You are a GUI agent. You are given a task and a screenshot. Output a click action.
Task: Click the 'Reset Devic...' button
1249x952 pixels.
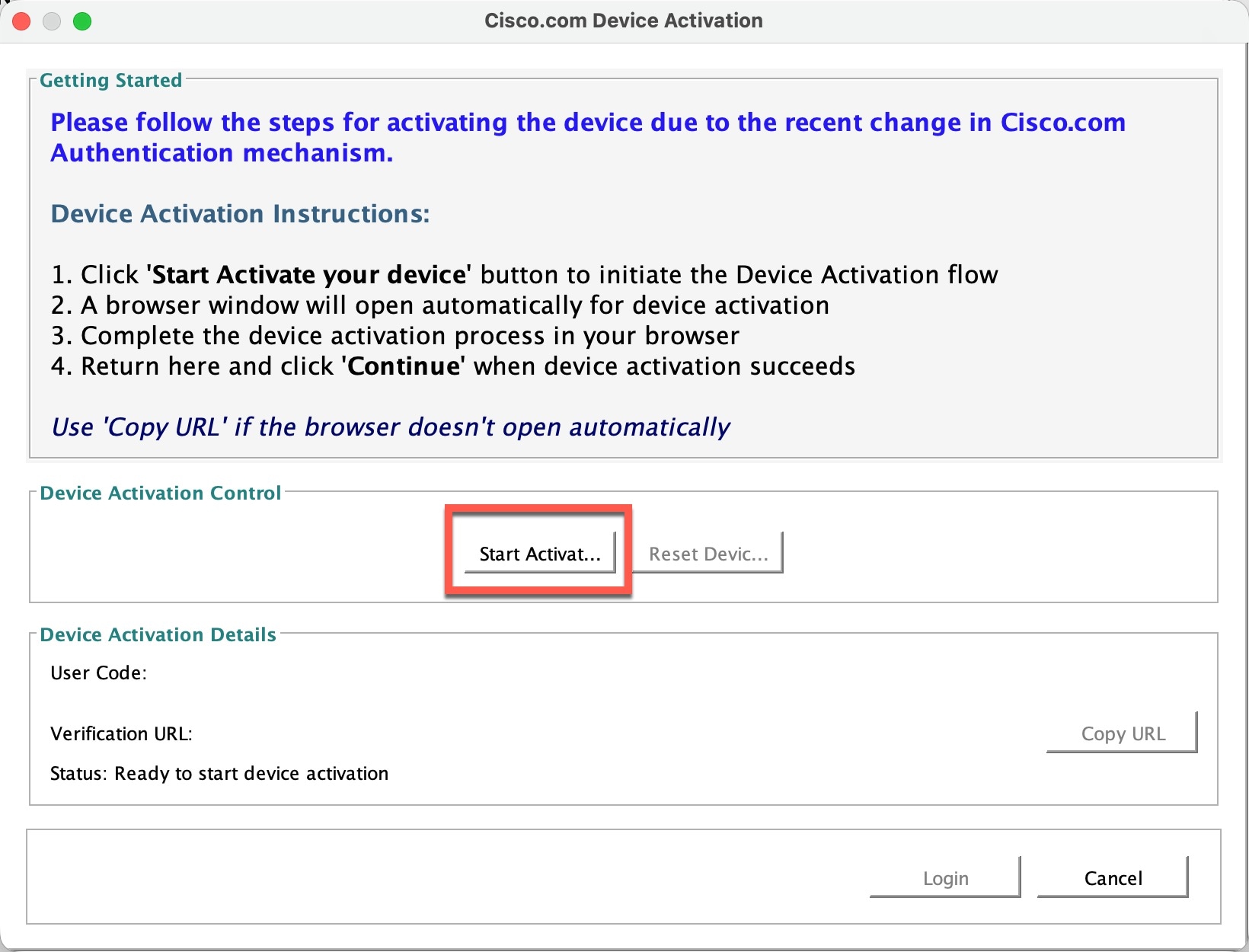708,554
